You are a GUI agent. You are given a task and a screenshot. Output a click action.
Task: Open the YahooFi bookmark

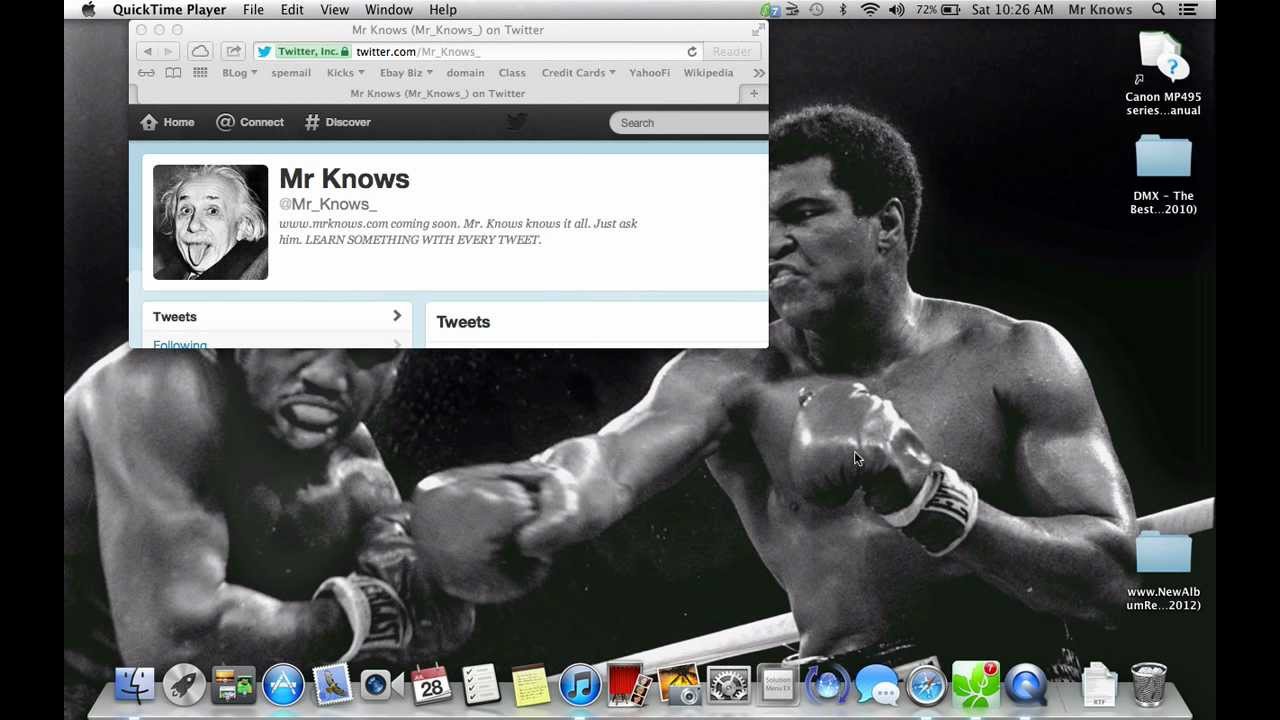(649, 73)
